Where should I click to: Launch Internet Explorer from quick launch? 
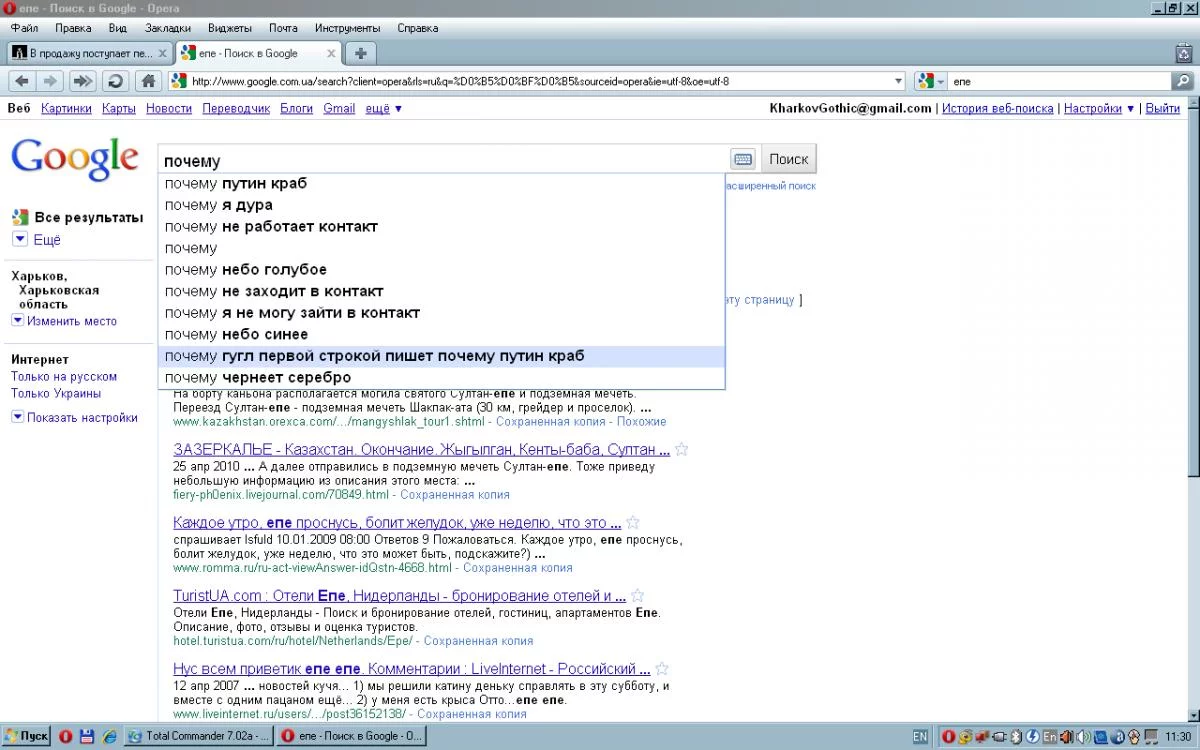109,736
